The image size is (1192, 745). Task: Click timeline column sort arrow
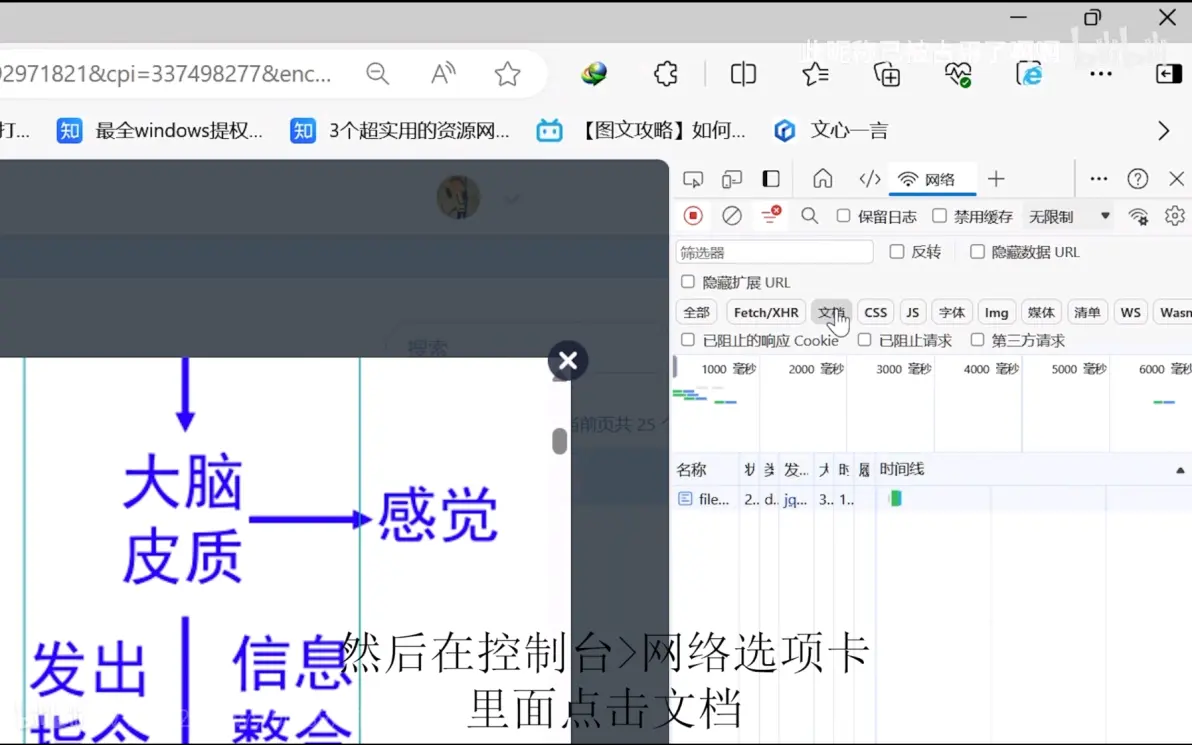[1180, 471]
